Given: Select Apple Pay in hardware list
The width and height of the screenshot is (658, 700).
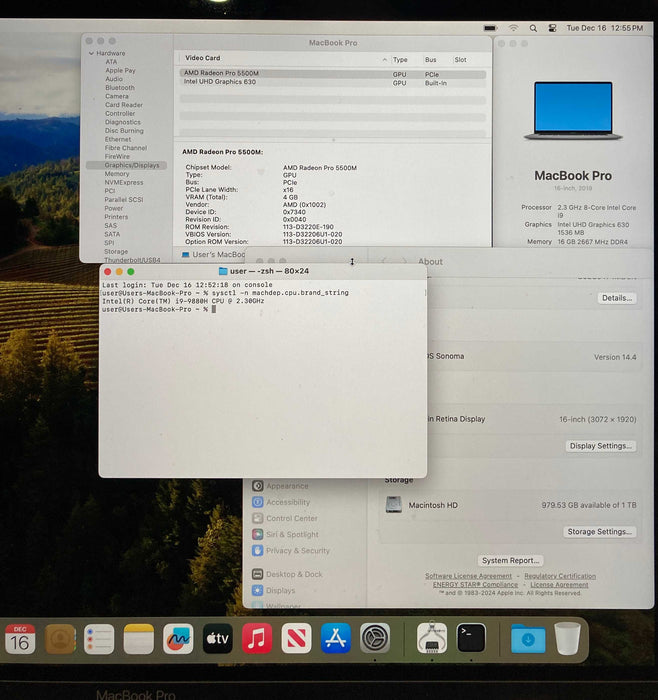Looking at the screenshot, I should pos(120,70).
